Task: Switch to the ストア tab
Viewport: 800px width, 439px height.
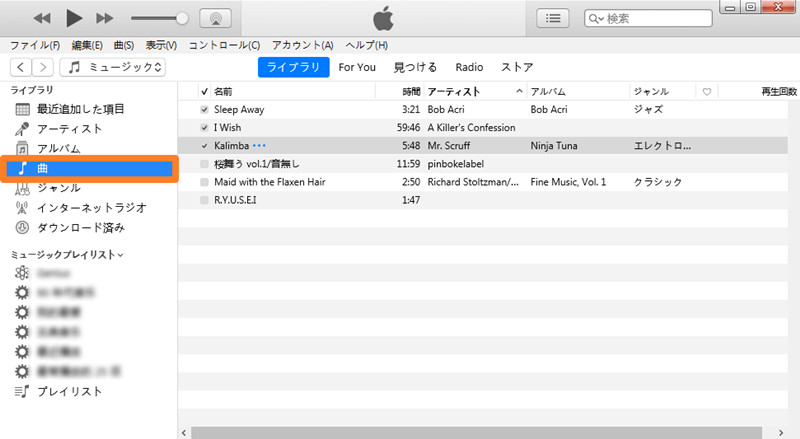Action: tap(517, 67)
